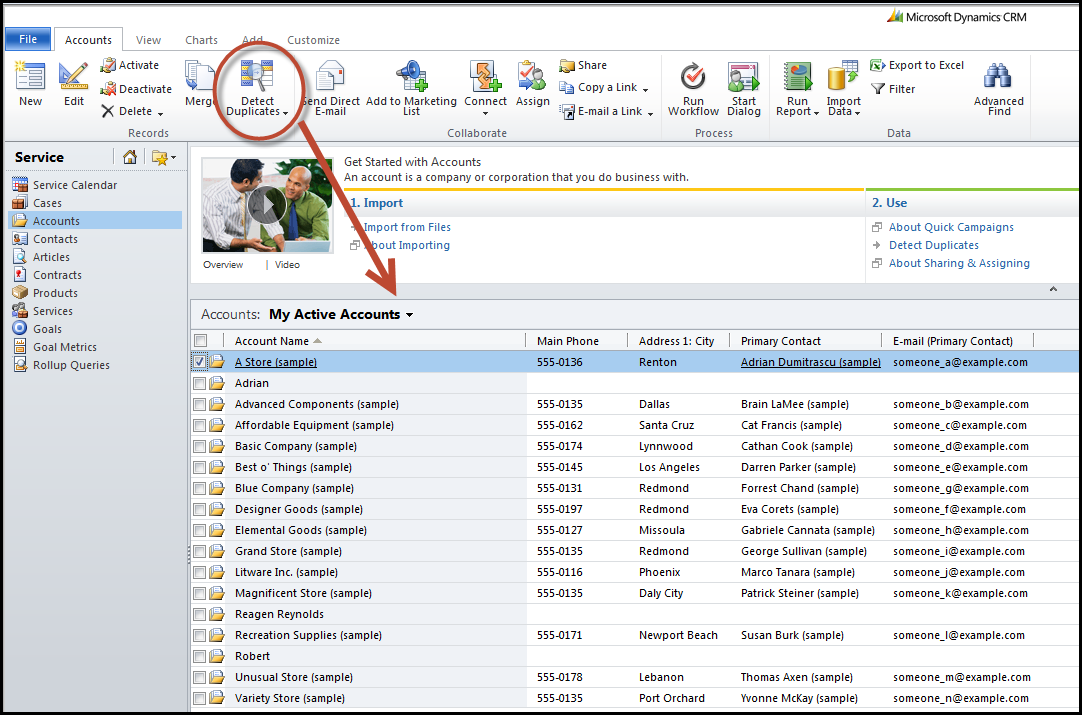Click the Connect ribbon icon

485,76
